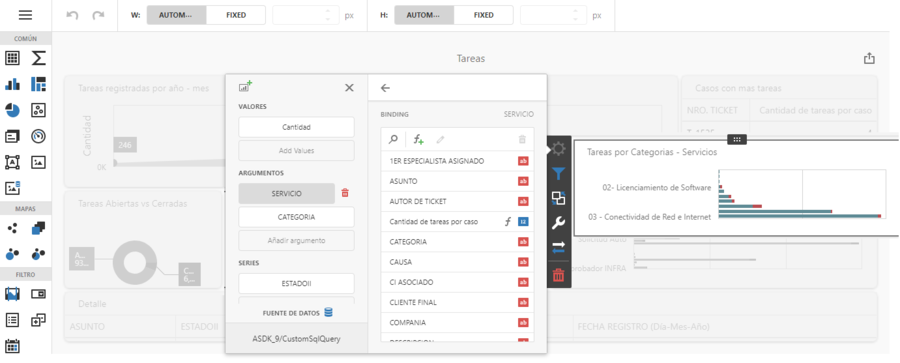Screen dimensions: 900x363
Task: Click the width pixel input field
Action: click(x=305, y=16)
